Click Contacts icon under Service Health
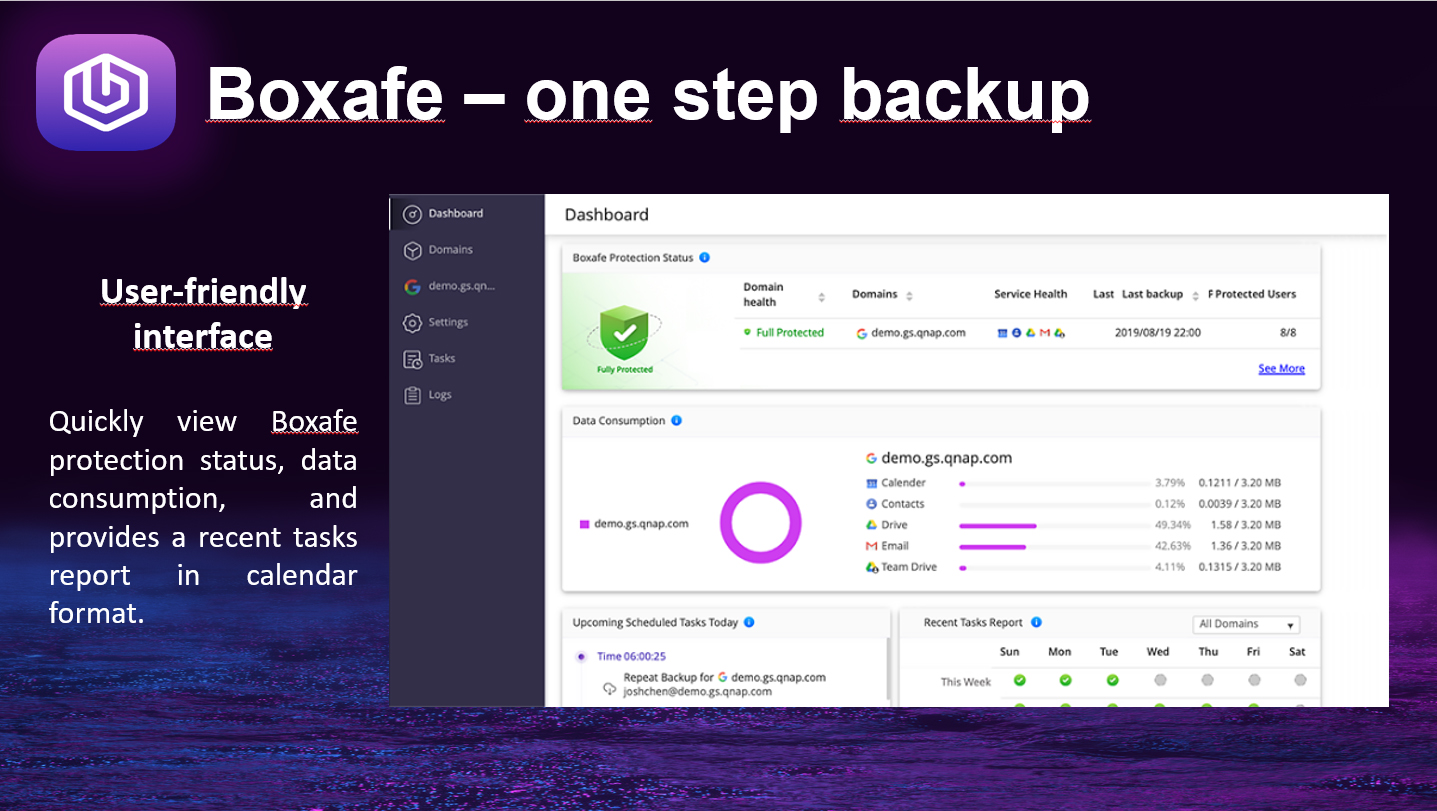Screen dimensions: 1437x811 click(1017, 333)
